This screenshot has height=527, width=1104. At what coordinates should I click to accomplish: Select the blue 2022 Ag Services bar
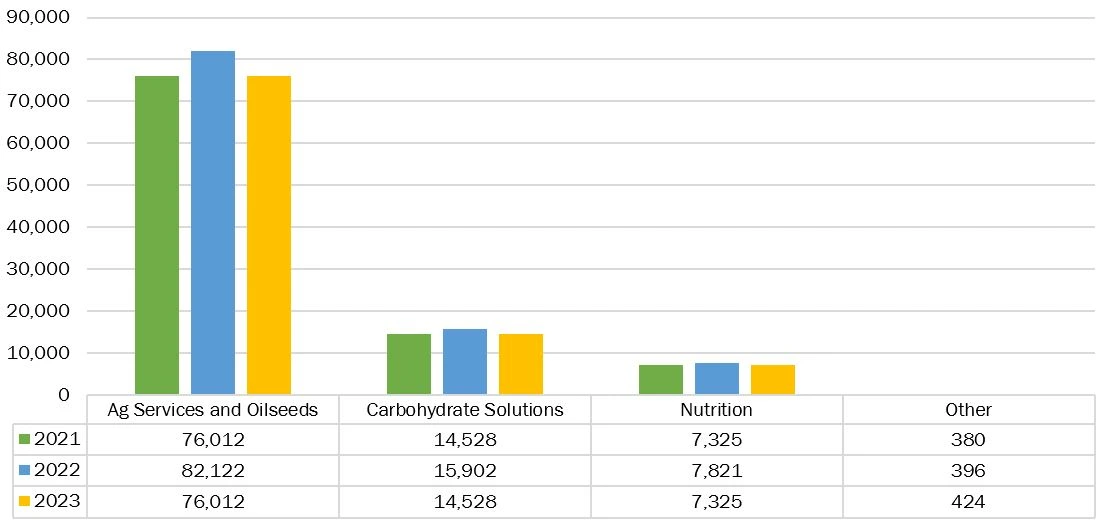tap(213, 223)
